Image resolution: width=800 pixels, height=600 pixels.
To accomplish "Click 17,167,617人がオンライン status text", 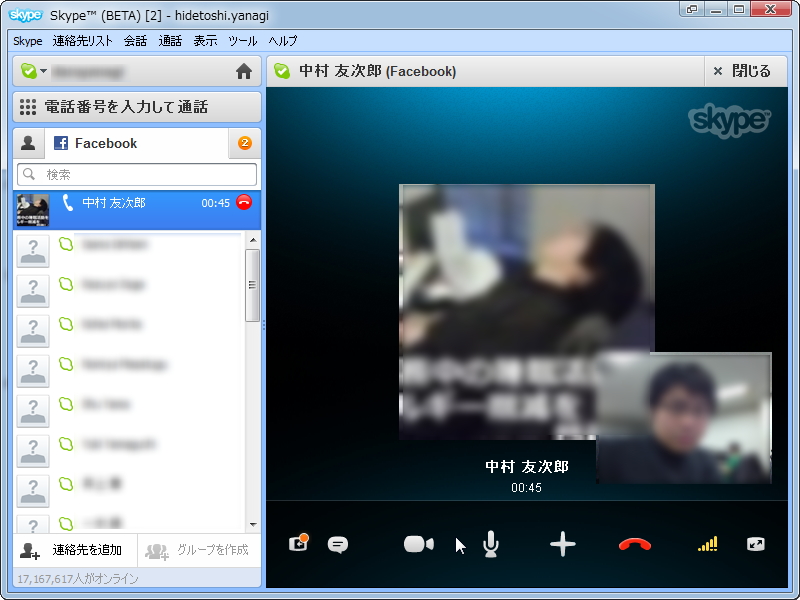I will tap(78, 579).
